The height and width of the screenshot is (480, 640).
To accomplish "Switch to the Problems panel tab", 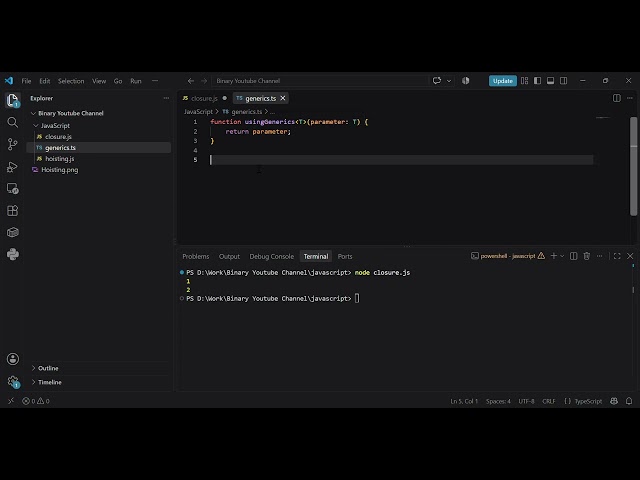I will [x=196, y=256].
